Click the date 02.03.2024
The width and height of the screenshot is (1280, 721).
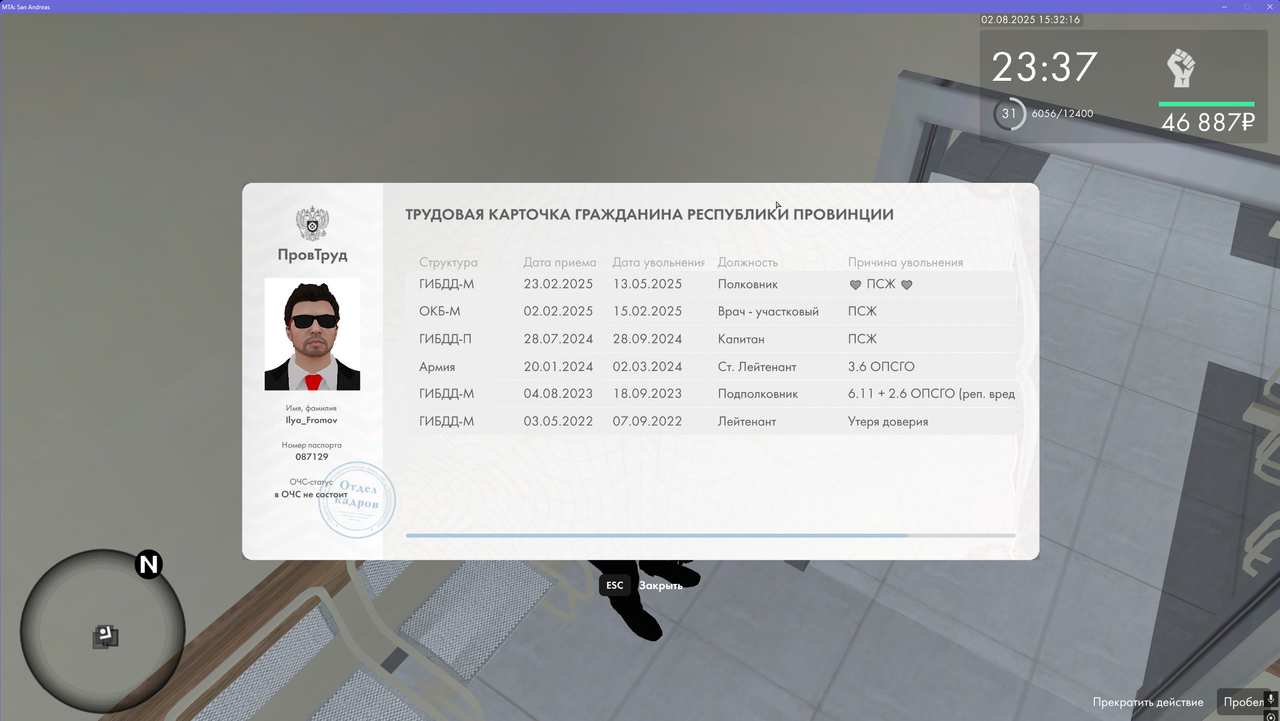pos(648,367)
